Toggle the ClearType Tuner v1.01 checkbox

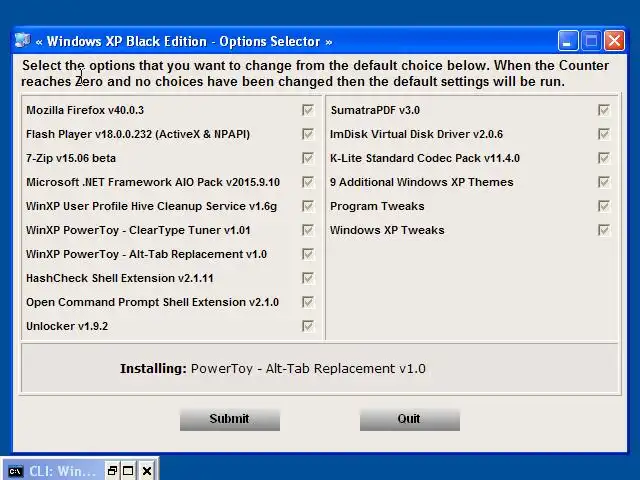point(308,230)
